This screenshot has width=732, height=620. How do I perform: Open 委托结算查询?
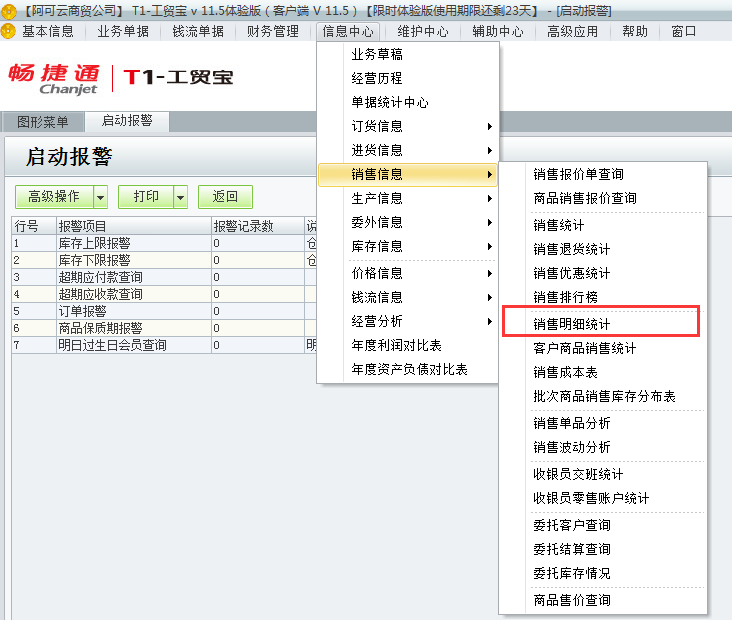pyautogui.click(x=603, y=549)
